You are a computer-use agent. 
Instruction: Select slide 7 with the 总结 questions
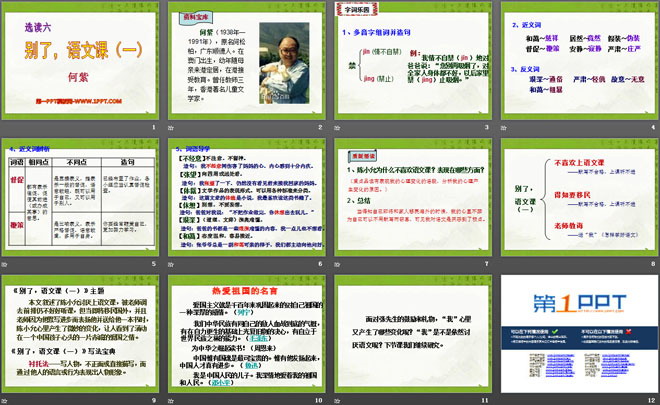(413, 197)
